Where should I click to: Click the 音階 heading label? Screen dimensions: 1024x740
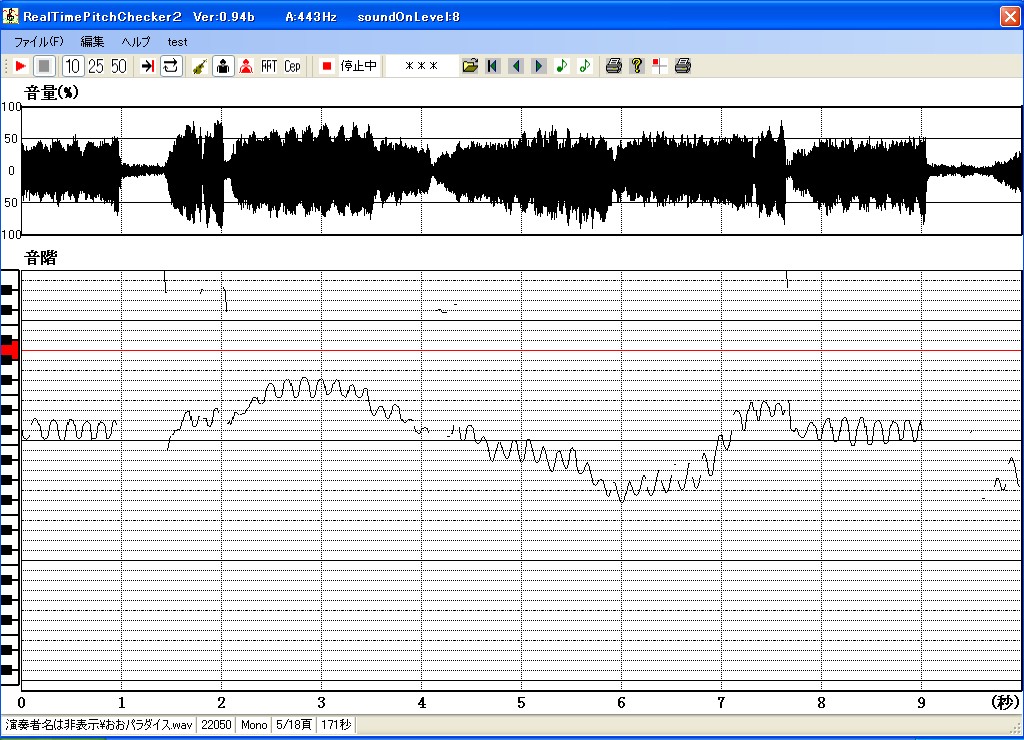40,258
